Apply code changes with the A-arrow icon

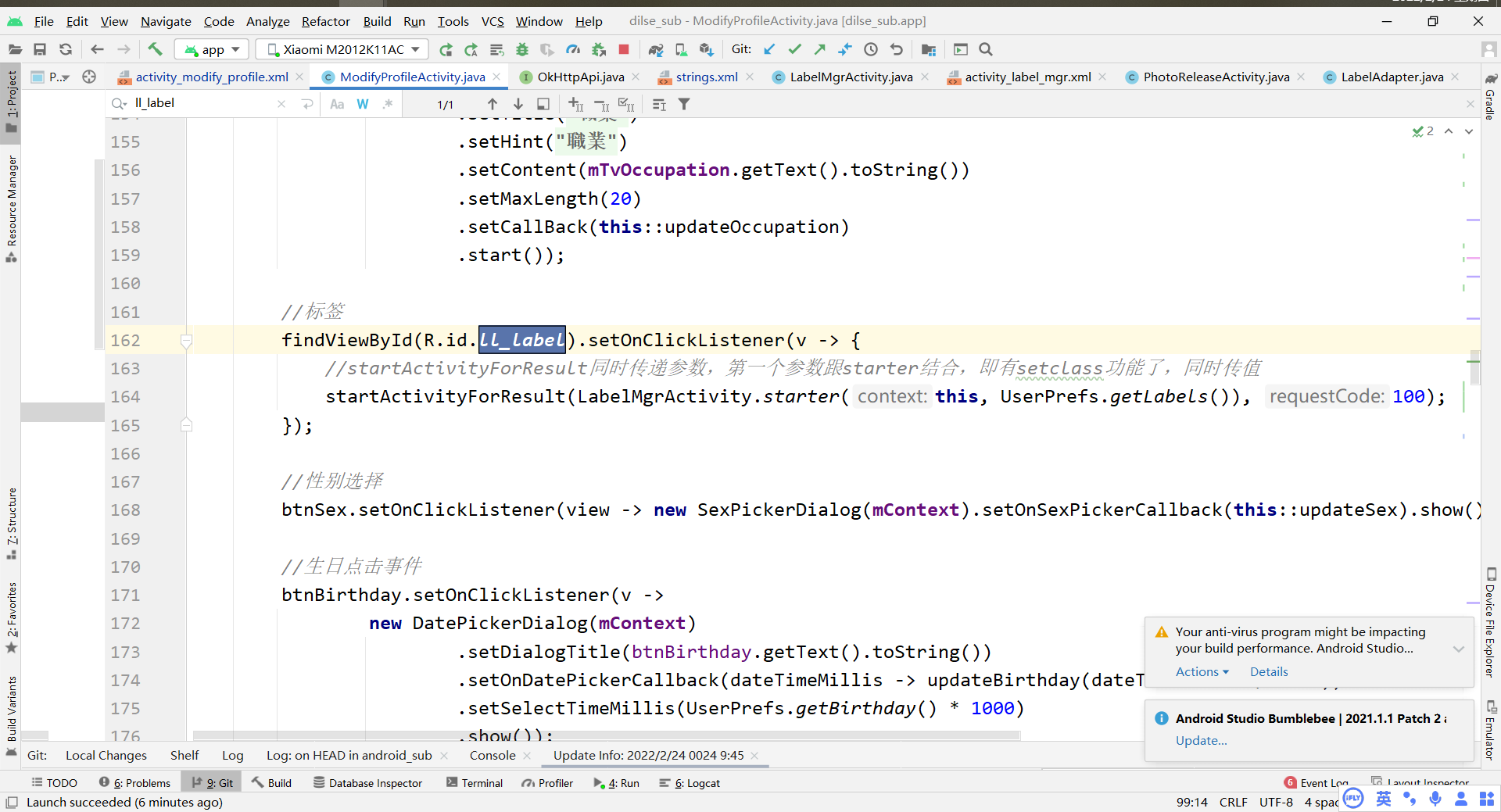point(471,49)
